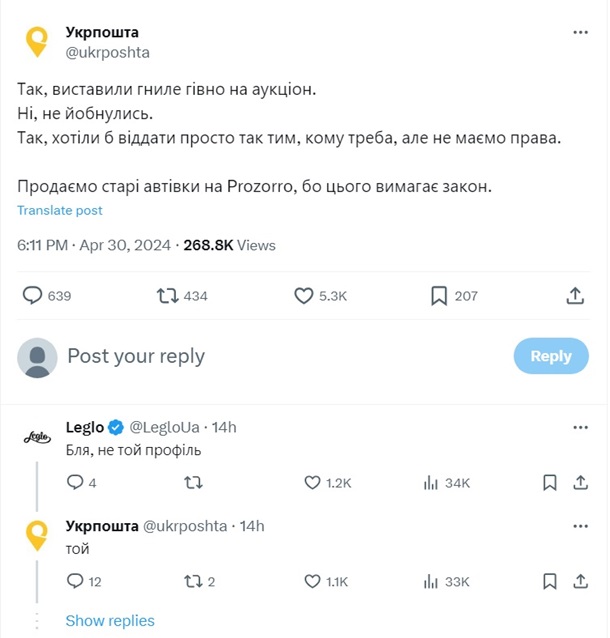Like the main Укрпошта post

coord(306,295)
